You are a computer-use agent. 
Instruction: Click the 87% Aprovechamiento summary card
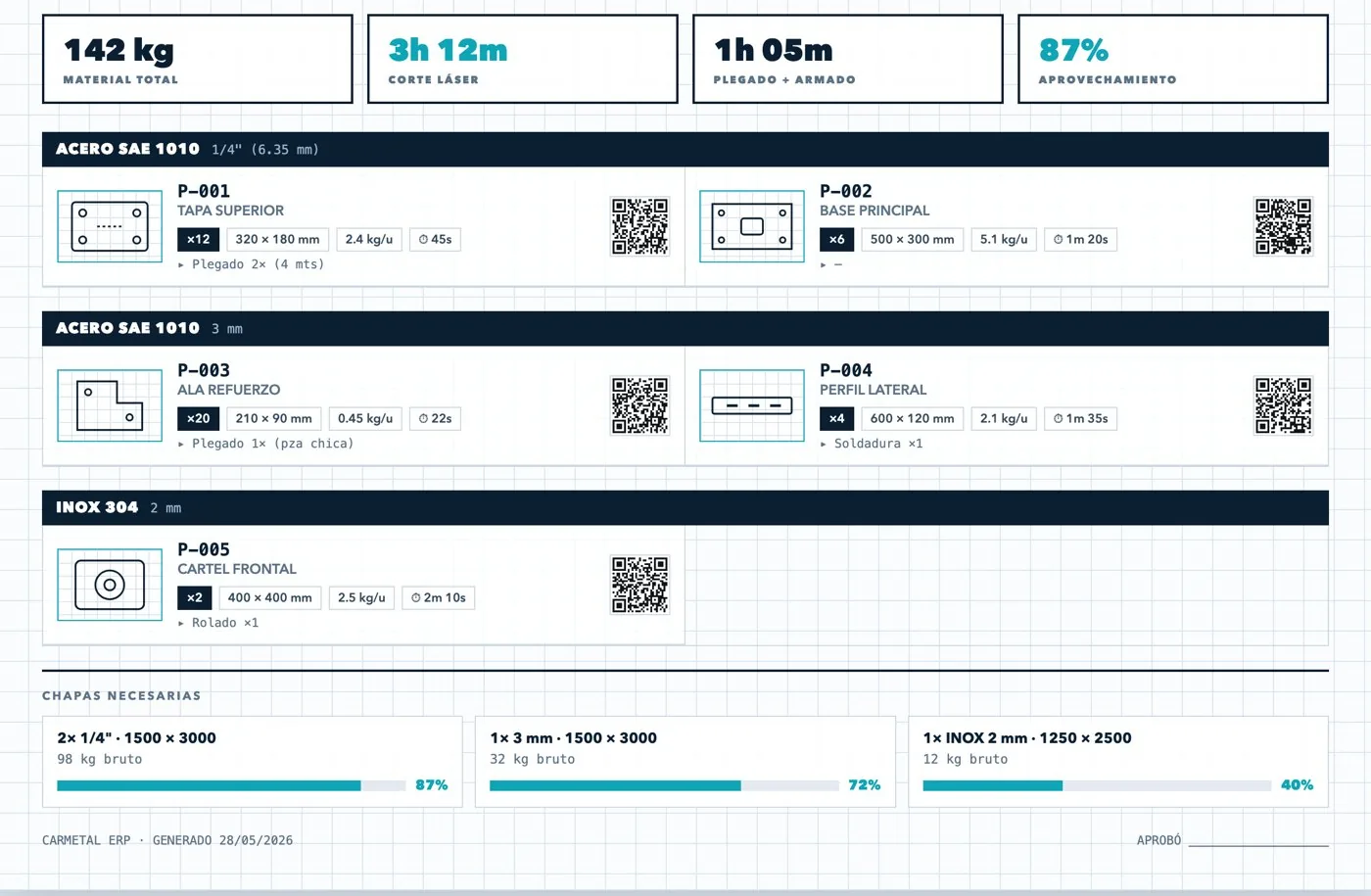[1173, 59]
